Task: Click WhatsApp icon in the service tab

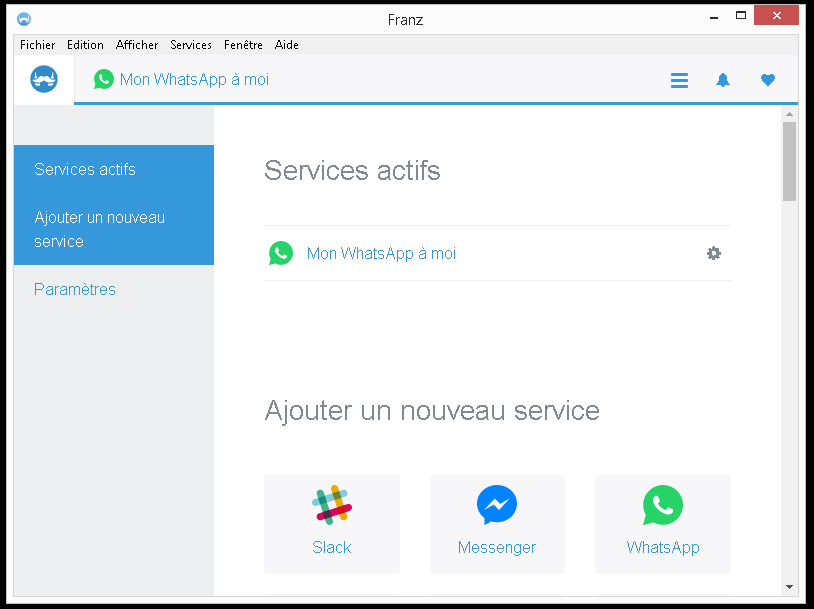Action: pos(104,79)
